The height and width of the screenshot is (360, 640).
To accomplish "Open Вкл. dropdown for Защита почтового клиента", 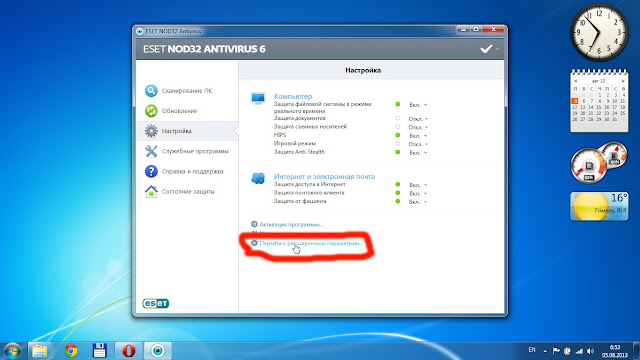I will click(x=418, y=193).
